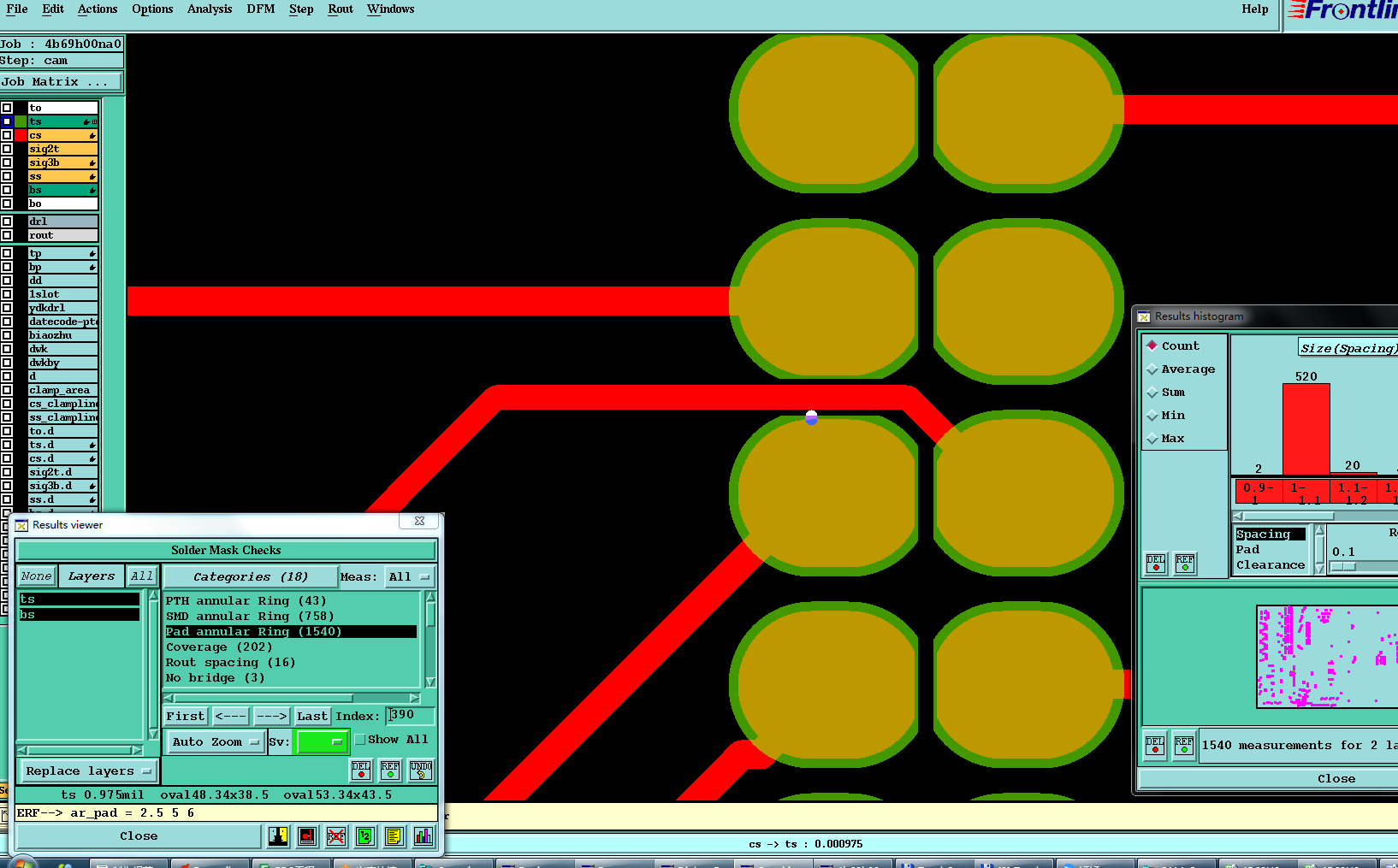Click left arrow of histogram horizontal scrollbar
Screen dimensions: 1398x868
(x=1238, y=517)
